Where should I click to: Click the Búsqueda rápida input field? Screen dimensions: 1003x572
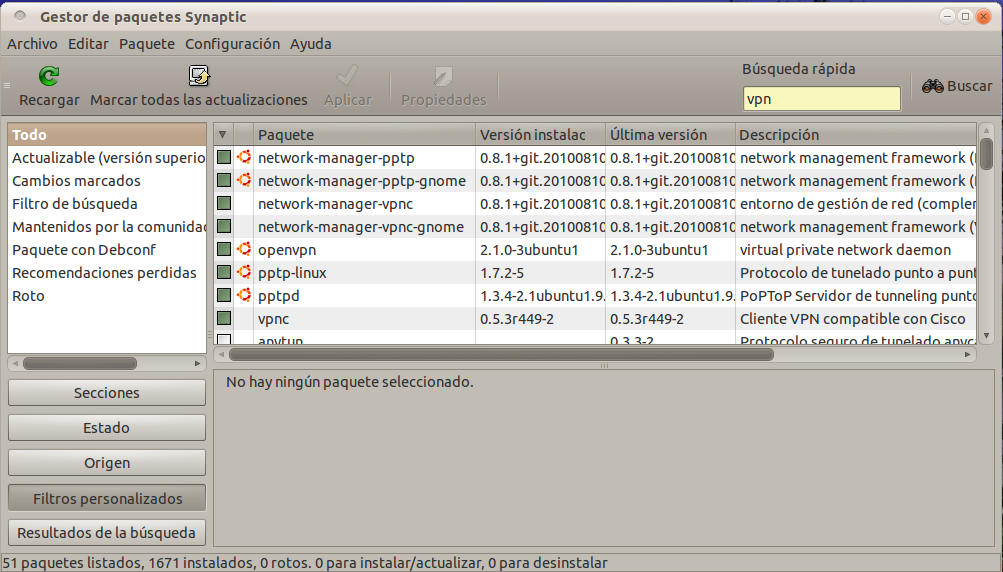pyautogui.click(x=821, y=99)
